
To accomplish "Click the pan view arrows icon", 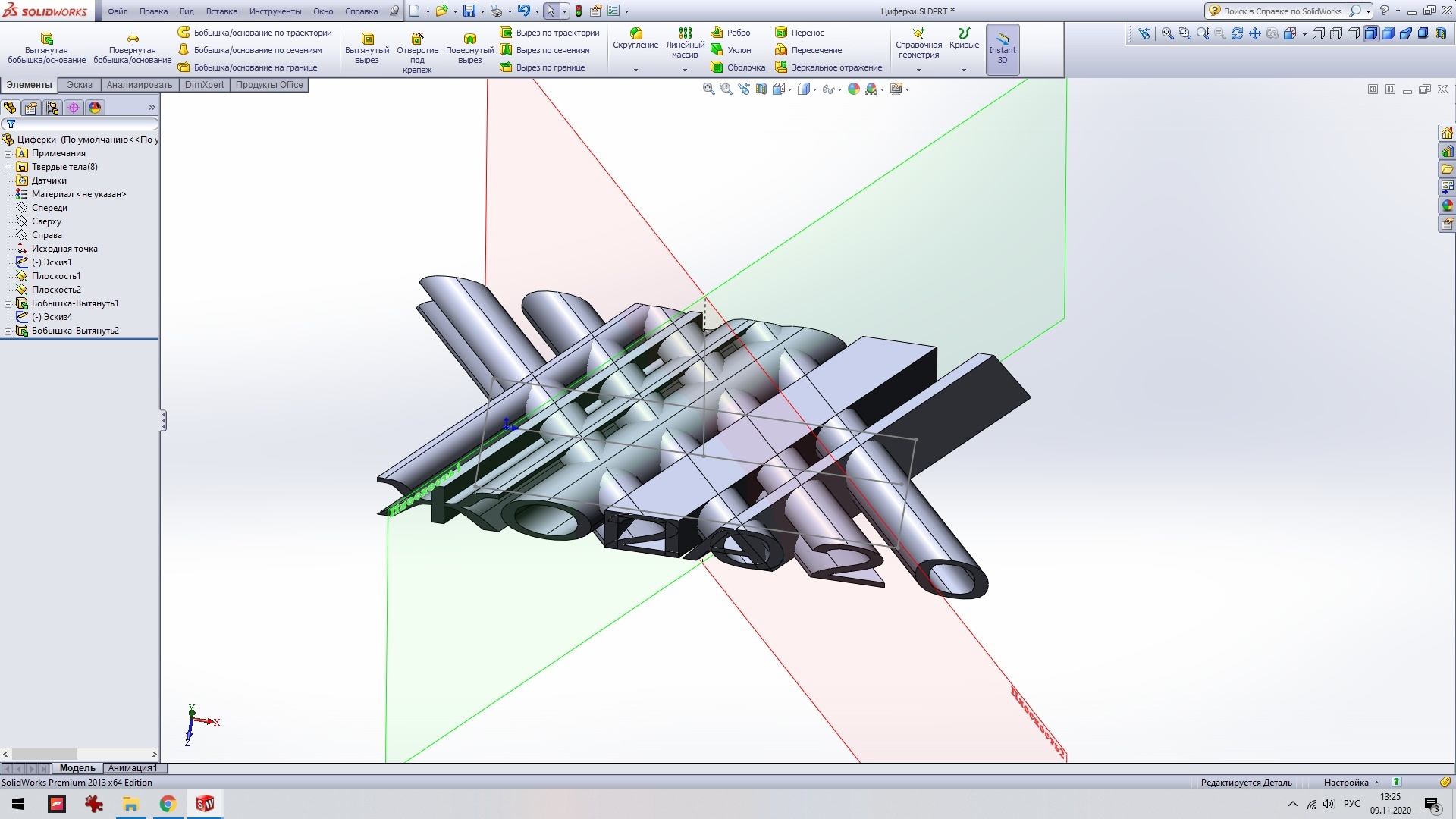I will (x=1254, y=33).
